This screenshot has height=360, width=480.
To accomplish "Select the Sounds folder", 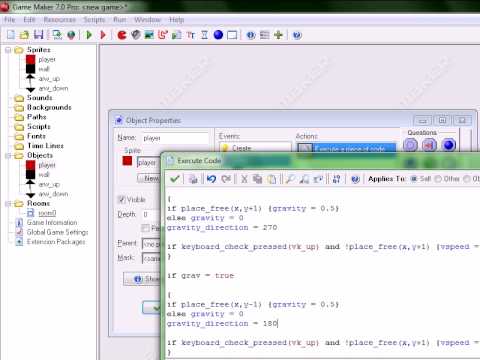I will 40,98.
